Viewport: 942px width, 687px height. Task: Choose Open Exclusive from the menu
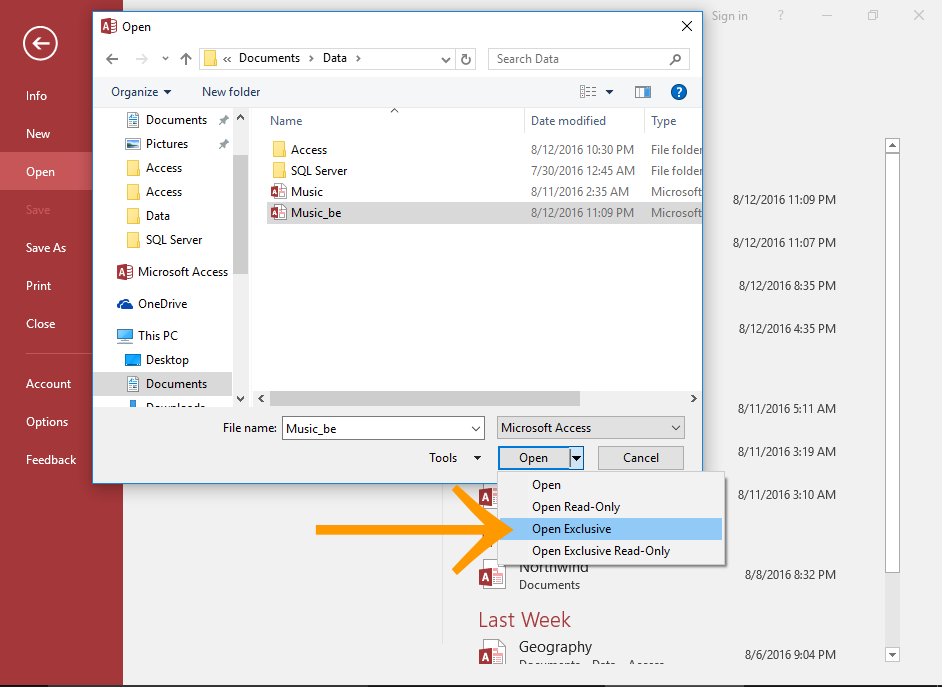(571, 529)
